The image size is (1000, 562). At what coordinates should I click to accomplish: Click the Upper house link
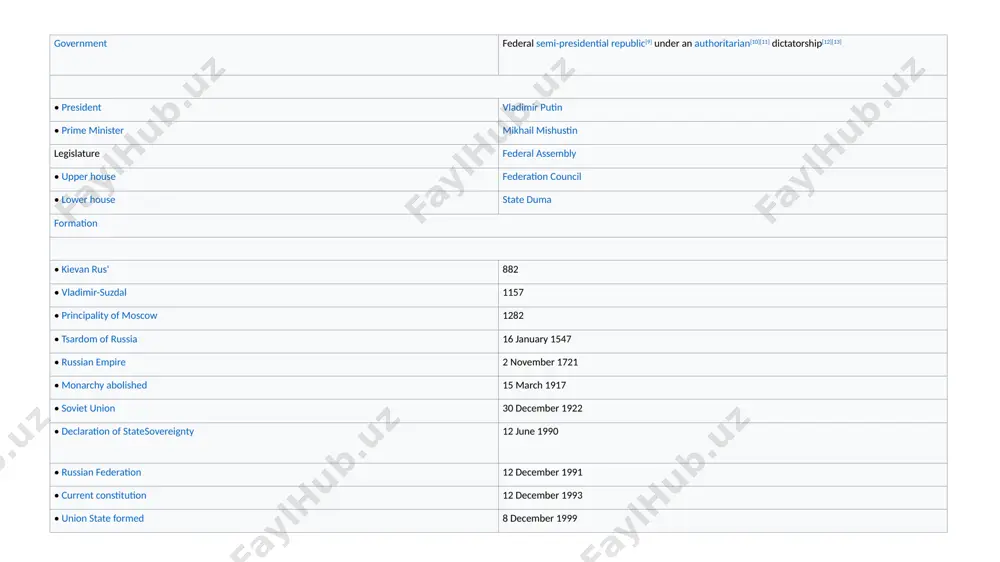click(x=88, y=176)
